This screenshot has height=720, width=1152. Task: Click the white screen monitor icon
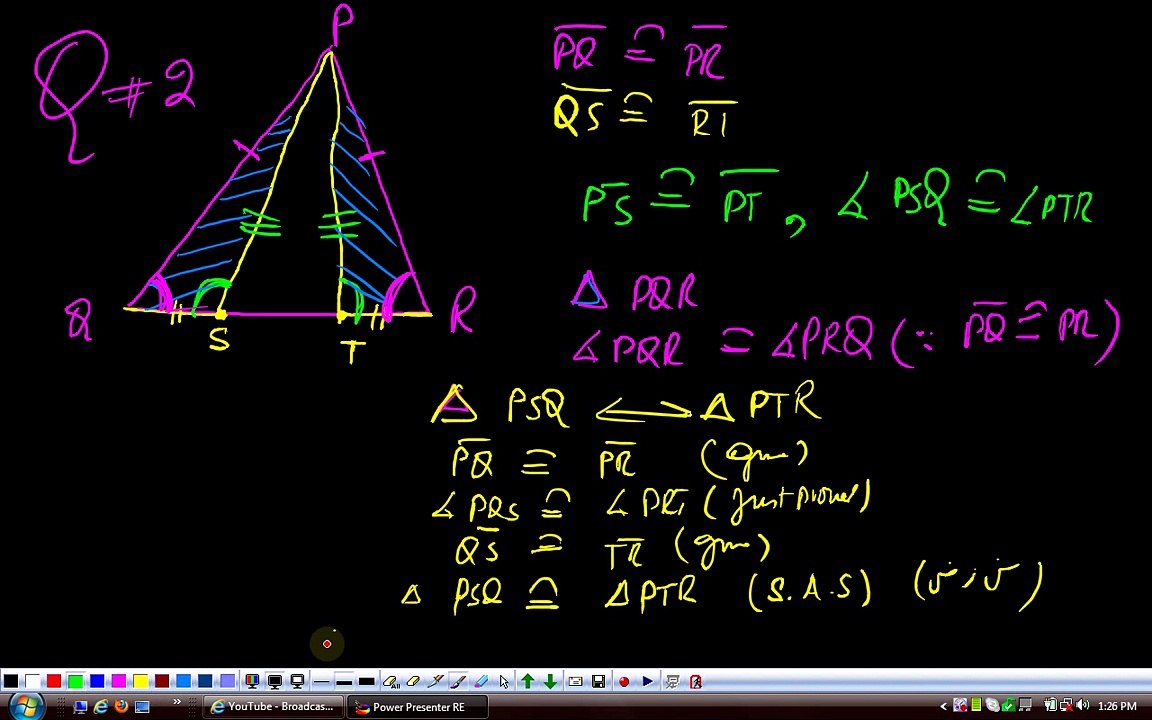(298, 681)
